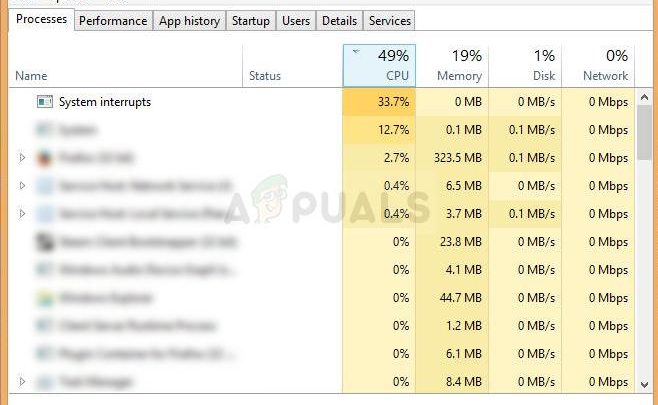Click the System interrupts process icon
This screenshot has width=658, height=405.
(x=44, y=102)
